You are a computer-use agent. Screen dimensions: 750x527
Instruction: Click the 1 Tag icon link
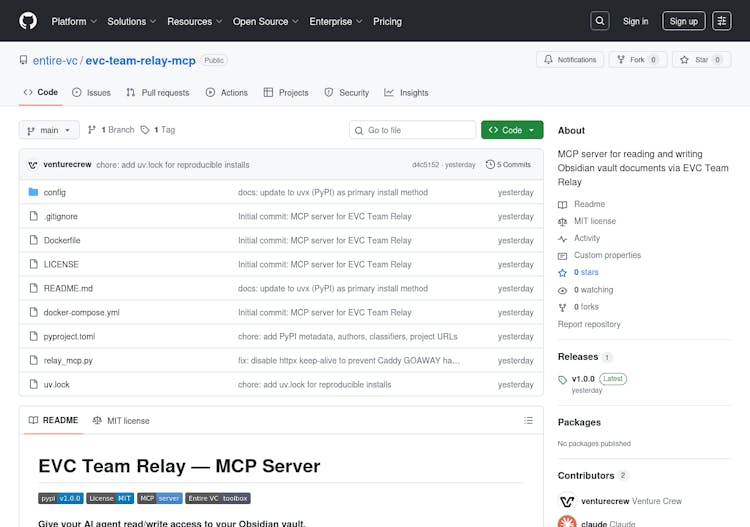tap(158, 130)
